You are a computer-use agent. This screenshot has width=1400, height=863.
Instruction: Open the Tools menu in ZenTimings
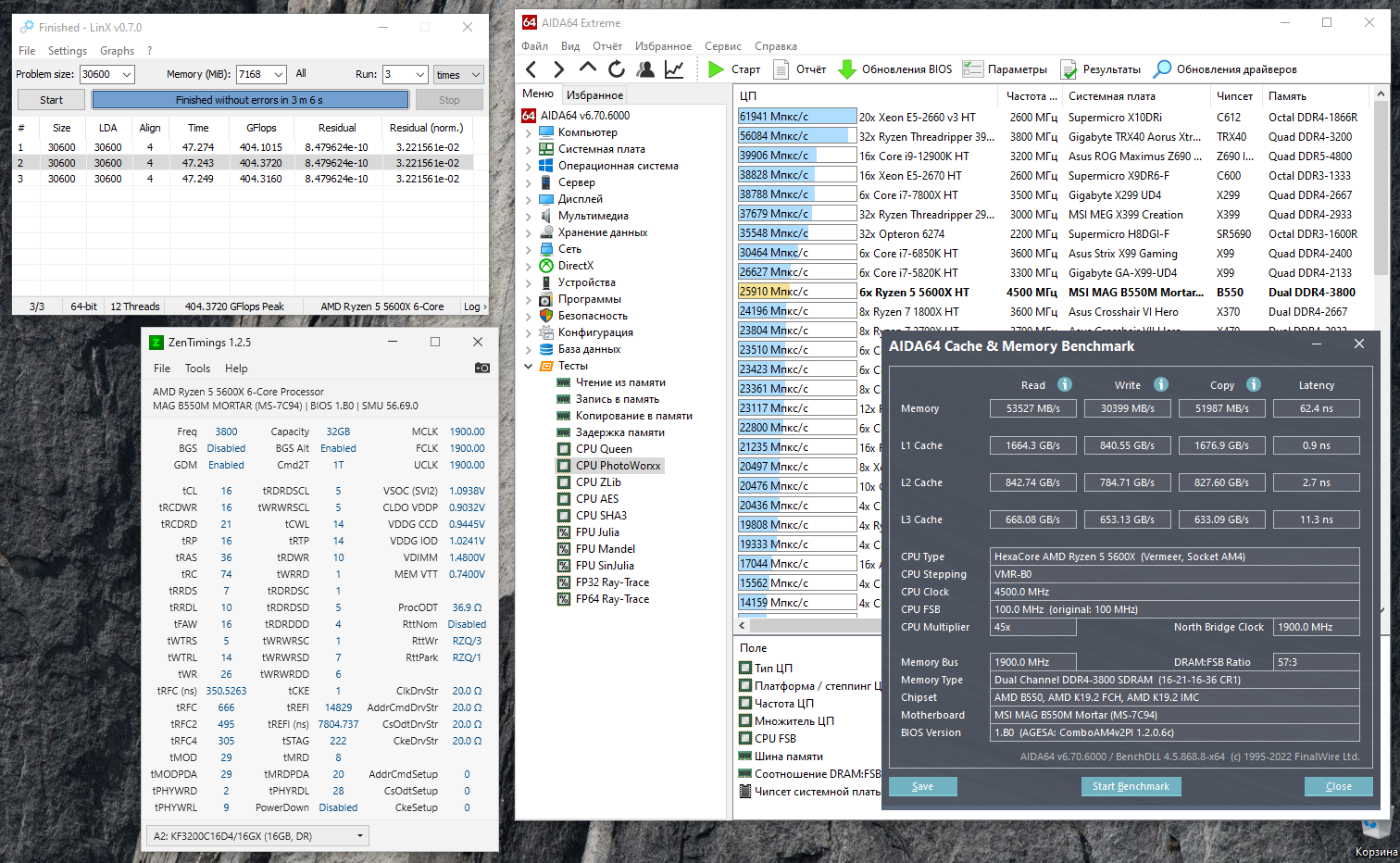tap(197, 368)
